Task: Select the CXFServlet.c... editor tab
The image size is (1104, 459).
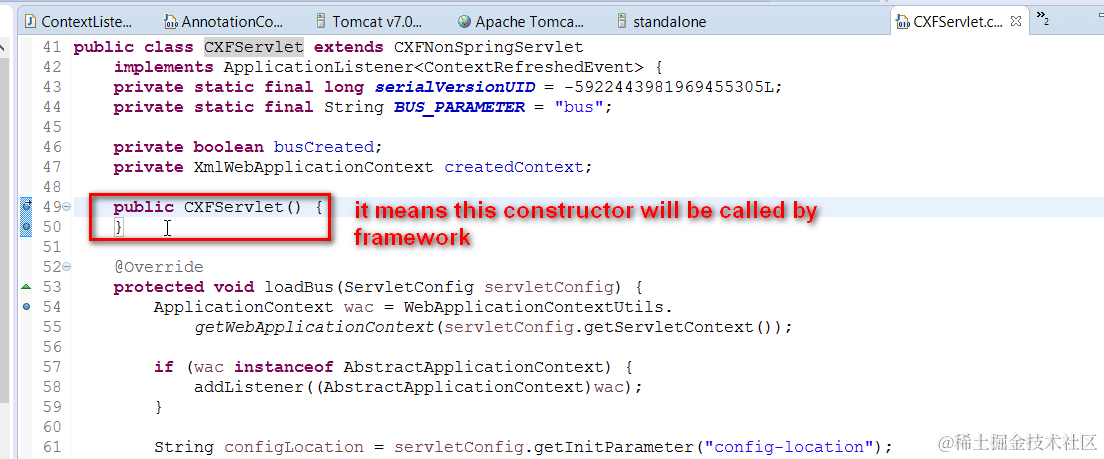Action: [958, 23]
